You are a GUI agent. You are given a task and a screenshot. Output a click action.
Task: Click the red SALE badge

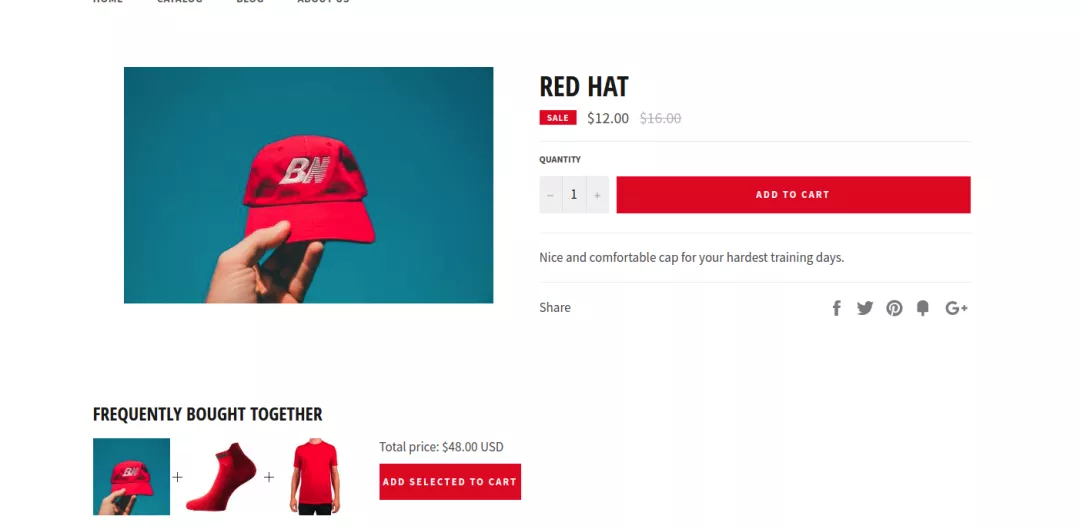pos(558,118)
